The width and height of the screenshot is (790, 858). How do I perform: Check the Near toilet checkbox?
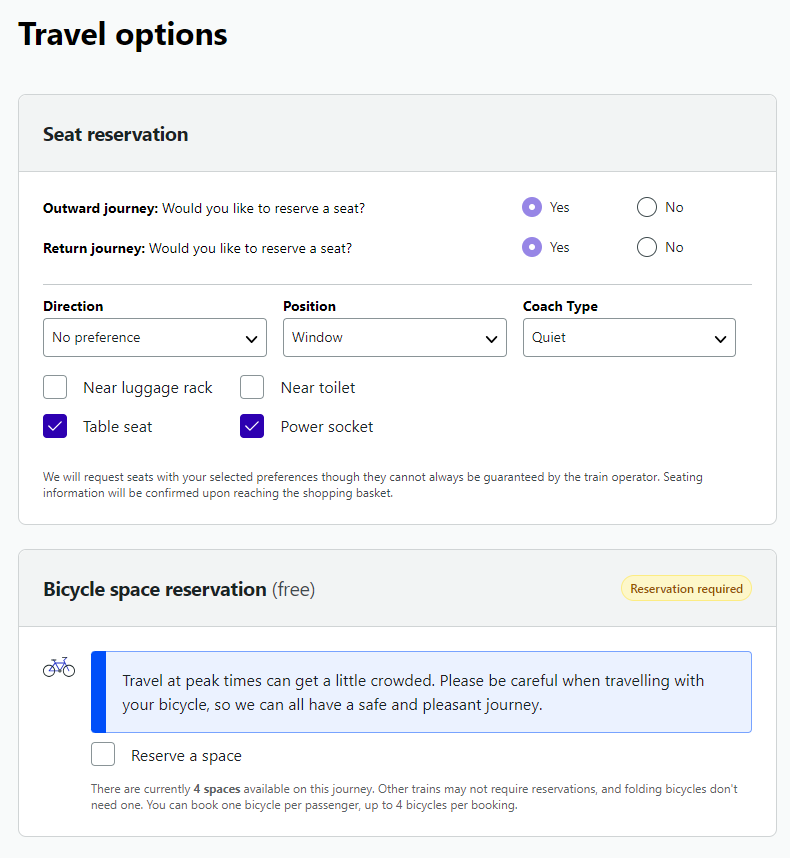pyautogui.click(x=252, y=387)
